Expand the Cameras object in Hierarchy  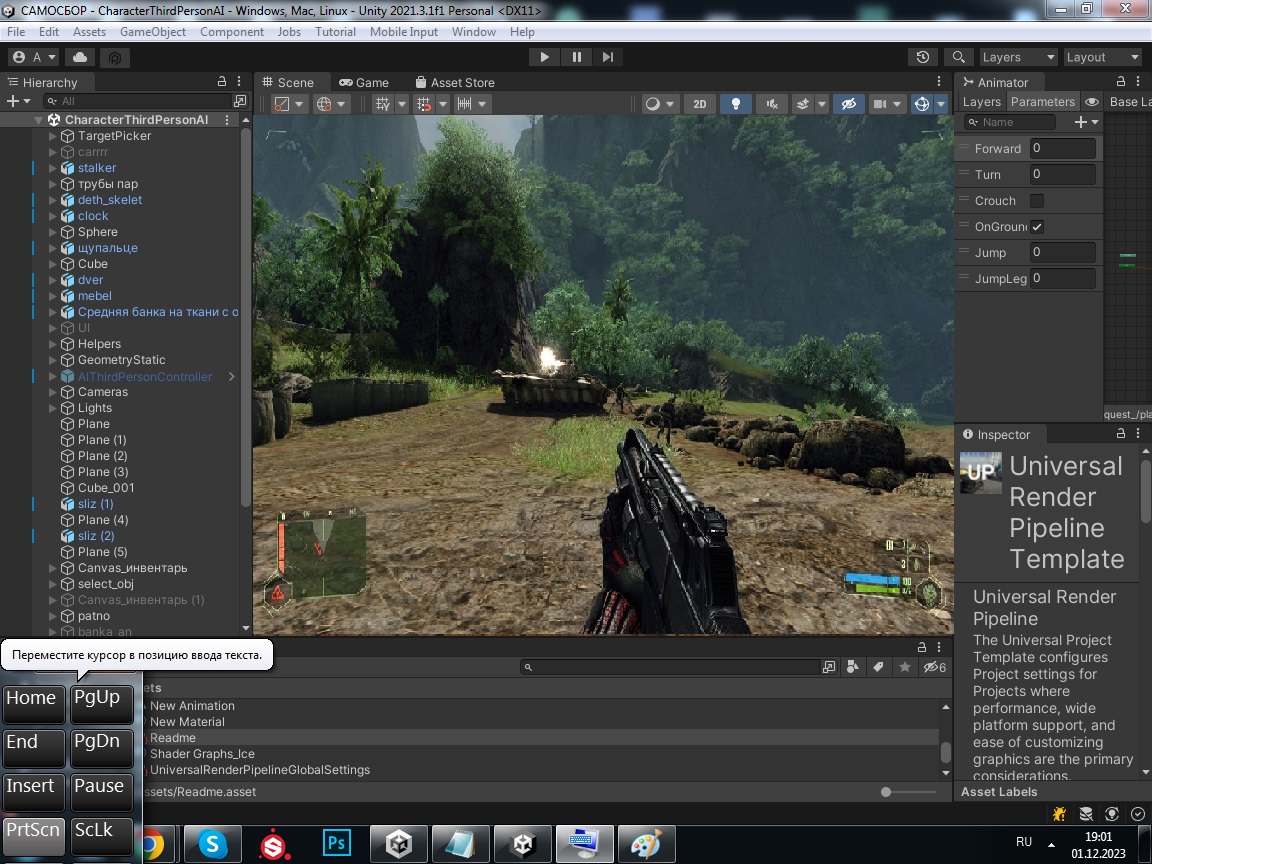(x=54, y=392)
